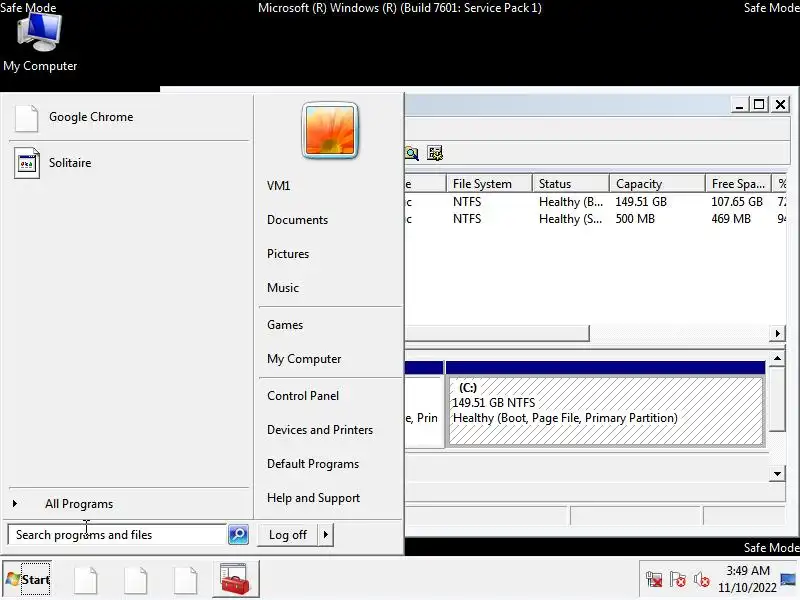Image resolution: width=800 pixels, height=600 pixels.
Task: Click the disk pane scroll down arrow
Action: [x=777, y=474]
